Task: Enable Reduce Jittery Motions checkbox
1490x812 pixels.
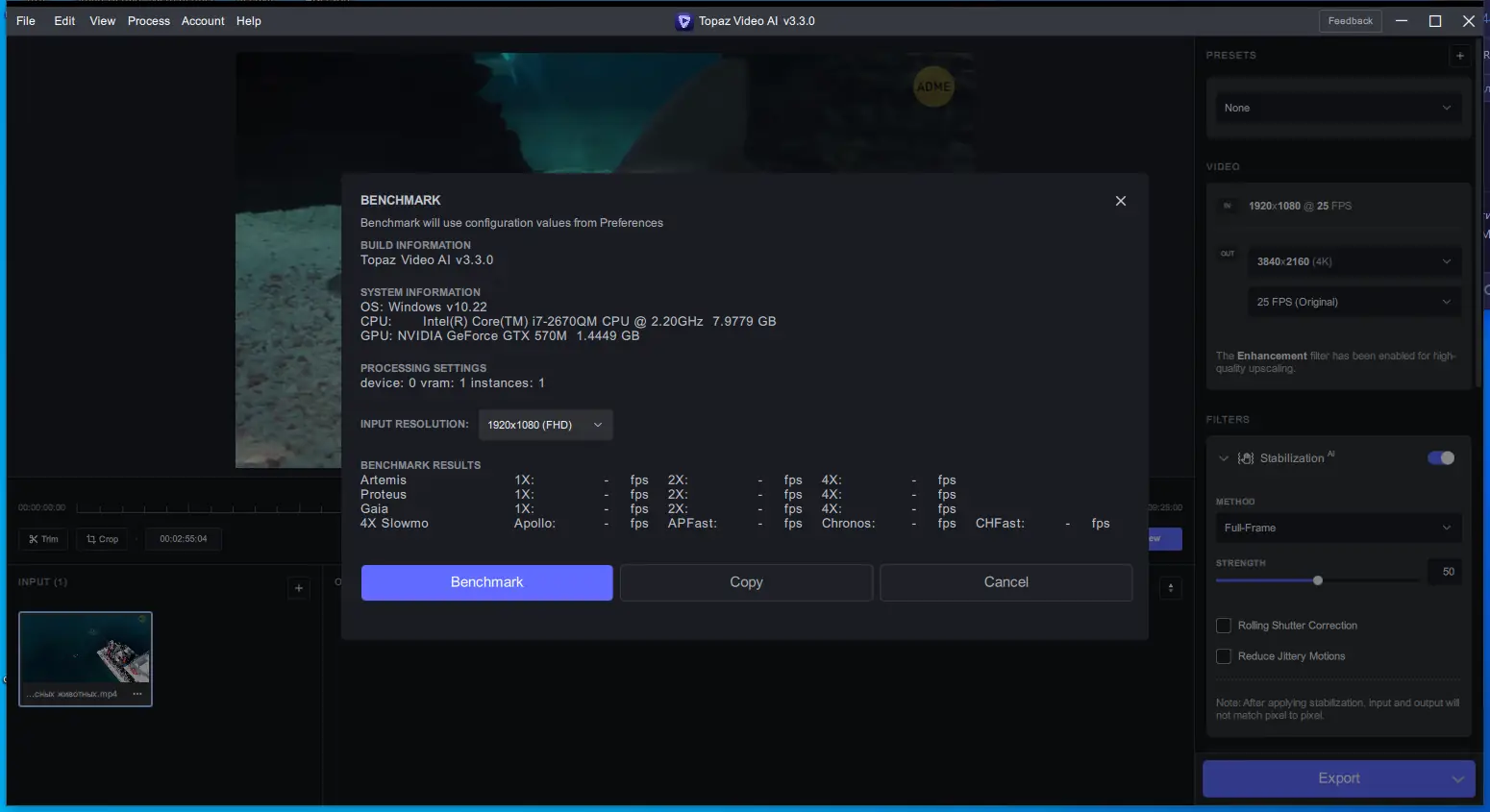Action: pos(1224,656)
